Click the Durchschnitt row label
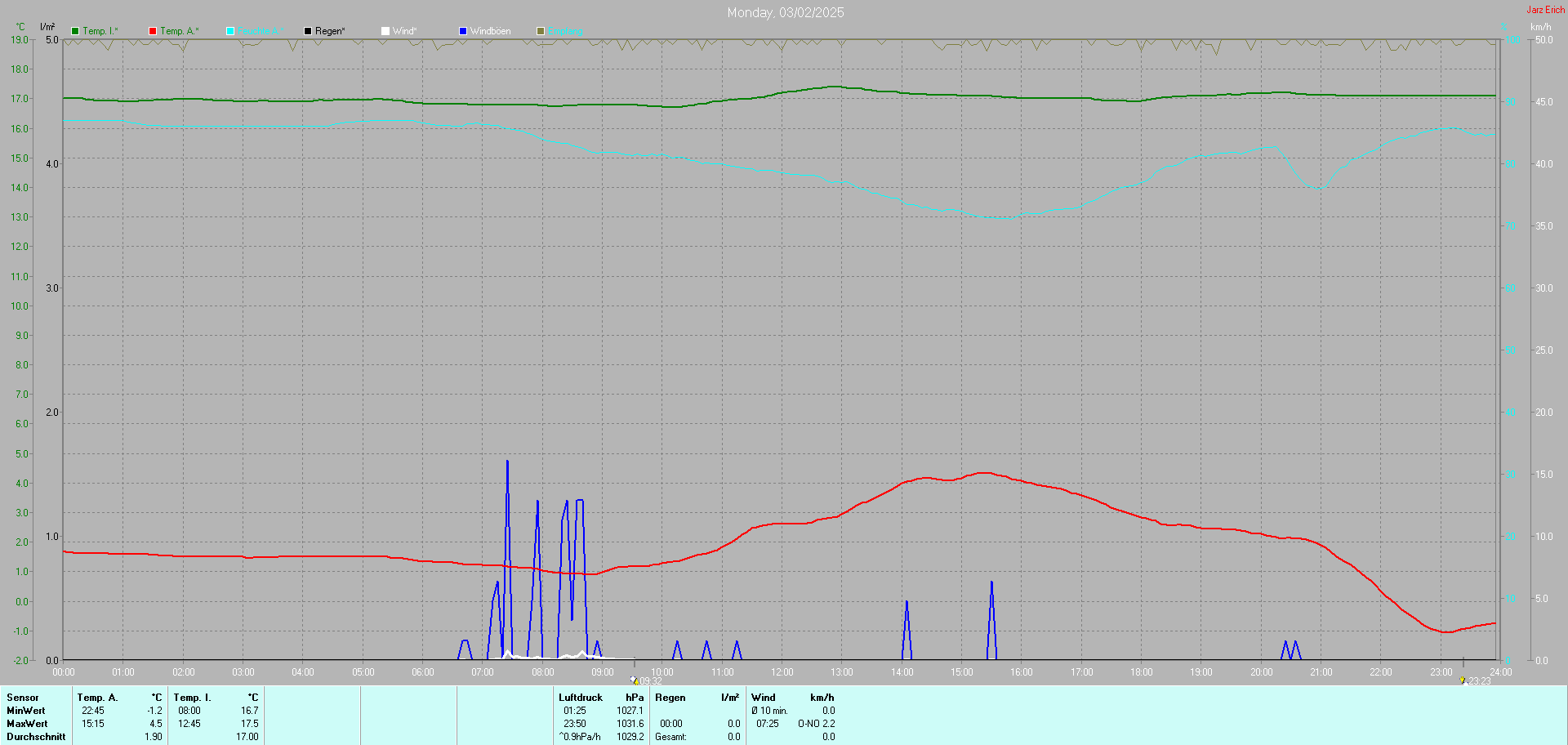1568x745 pixels. pyautogui.click(x=36, y=737)
